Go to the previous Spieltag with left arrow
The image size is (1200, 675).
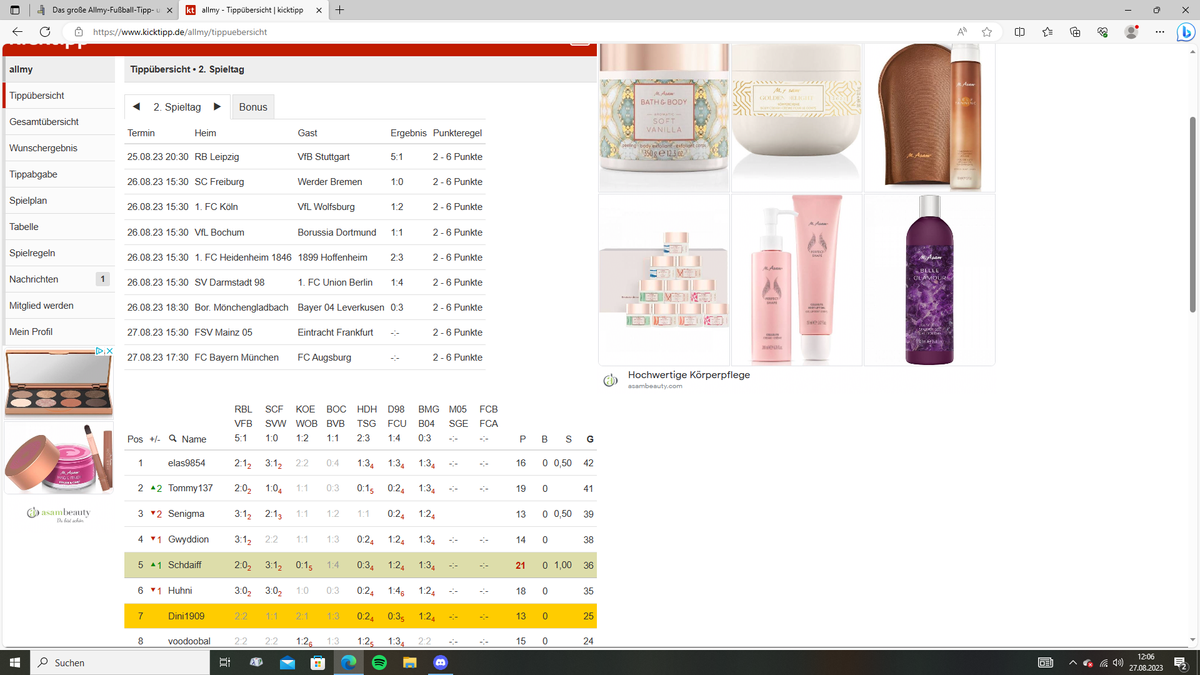pyautogui.click(x=137, y=107)
